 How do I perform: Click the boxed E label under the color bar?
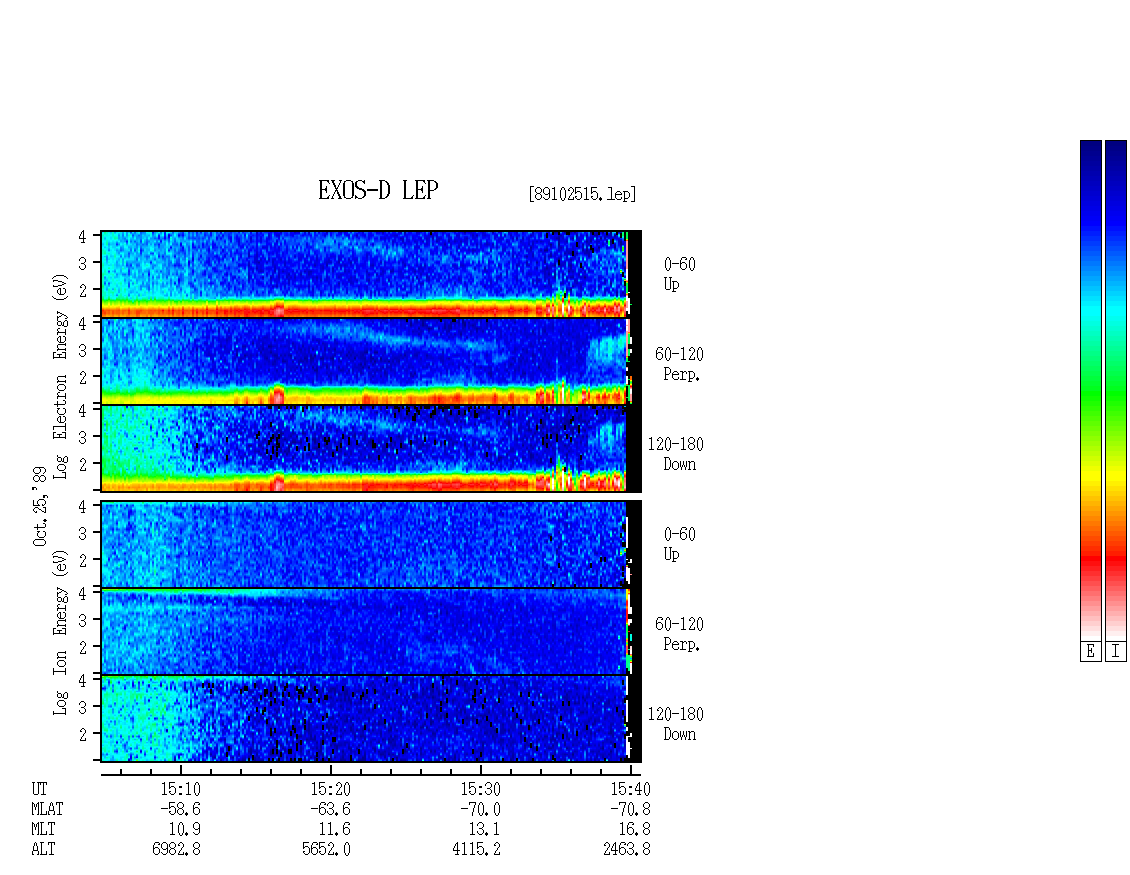click(1090, 652)
